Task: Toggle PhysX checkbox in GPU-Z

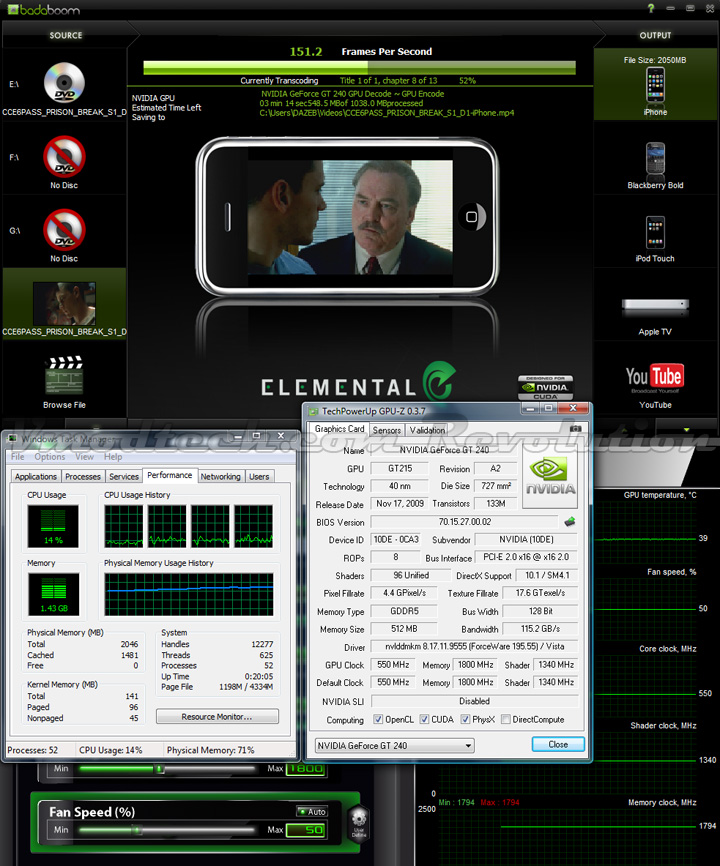Action: [465, 719]
